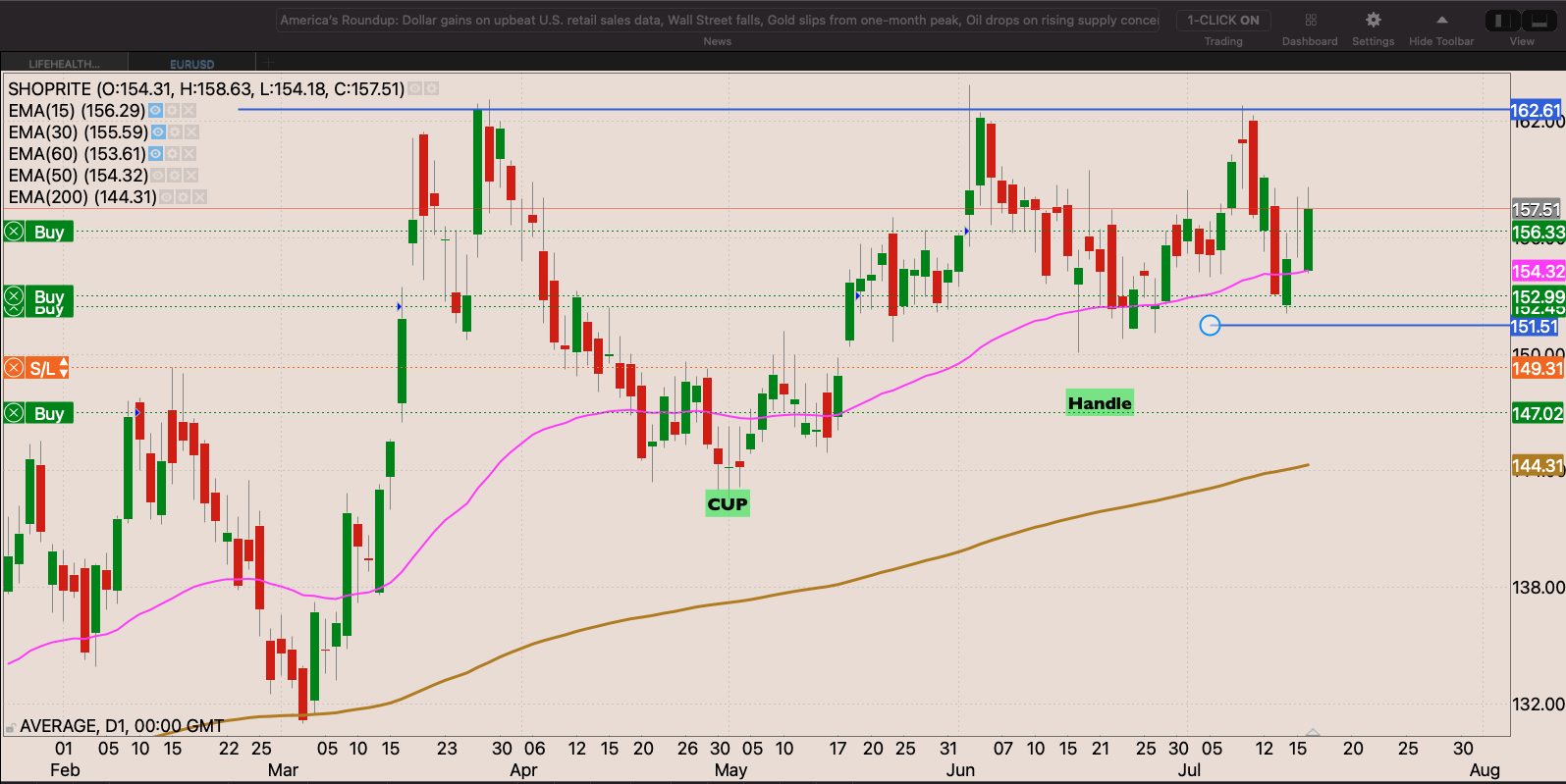The height and width of the screenshot is (784, 1566).
Task: Switch to the EURUSD chart tab
Action: [x=191, y=64]
